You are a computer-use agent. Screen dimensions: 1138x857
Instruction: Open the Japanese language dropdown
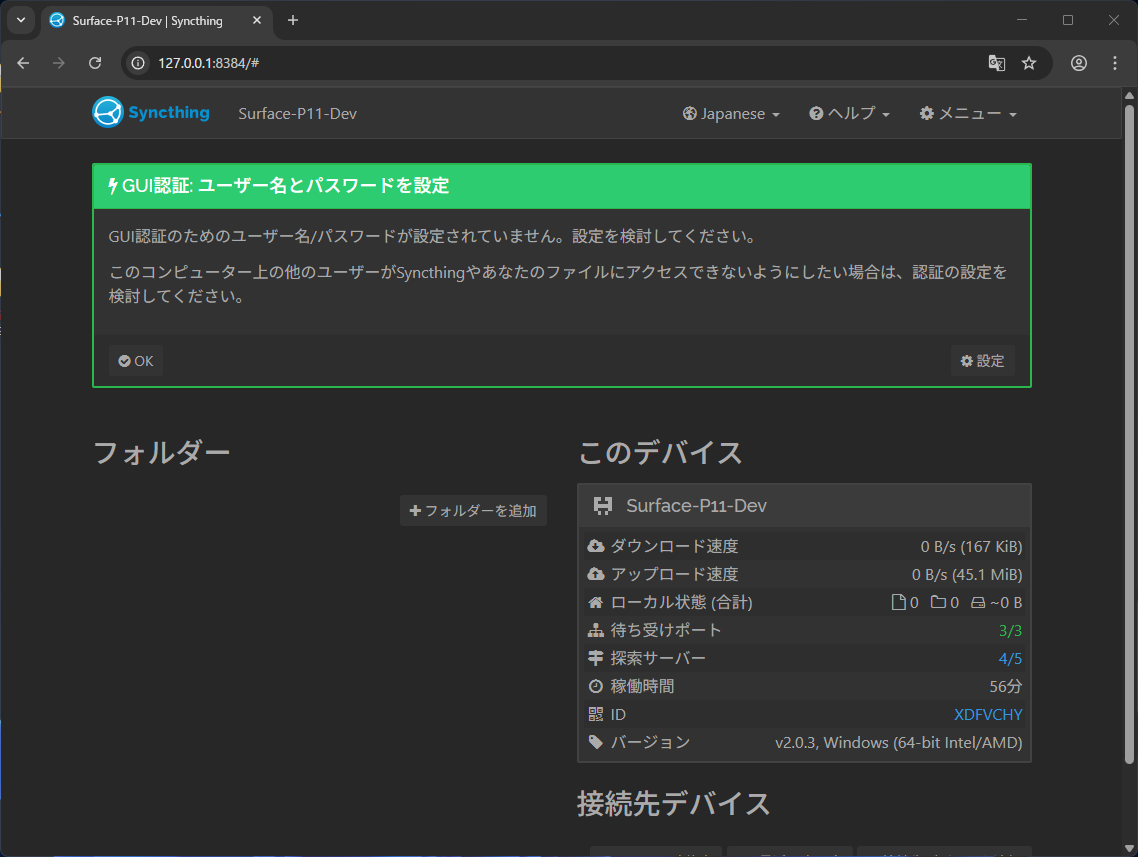[x=731, y=113]
